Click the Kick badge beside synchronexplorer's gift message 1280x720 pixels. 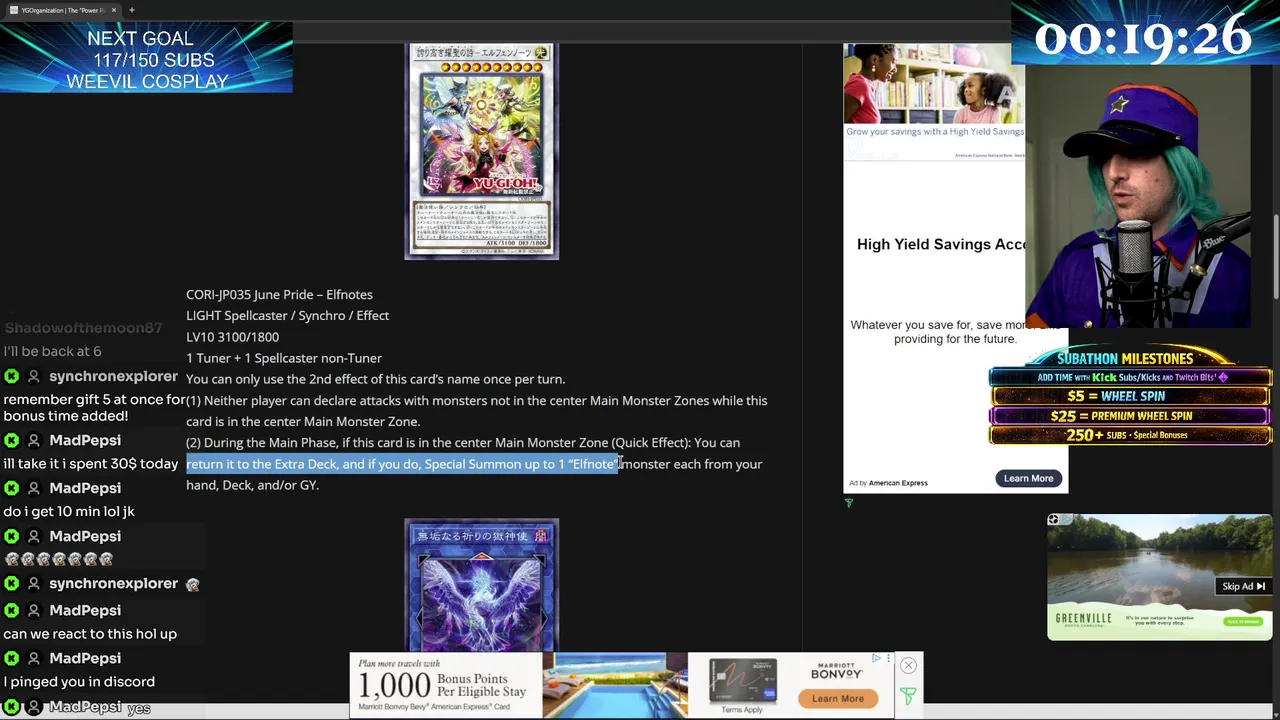coord(12,376)
